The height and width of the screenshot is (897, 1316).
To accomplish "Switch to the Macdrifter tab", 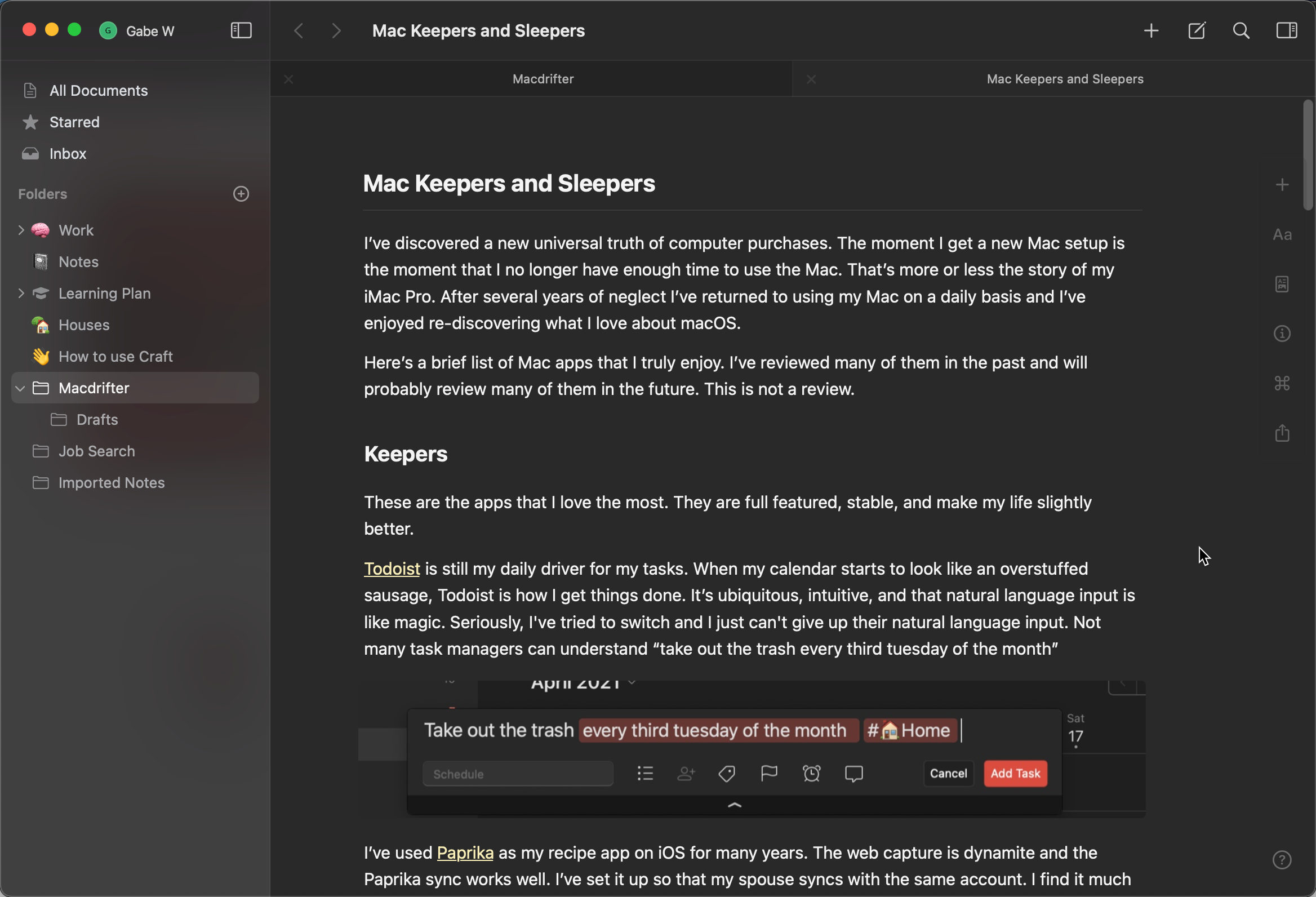I will 543,79.
